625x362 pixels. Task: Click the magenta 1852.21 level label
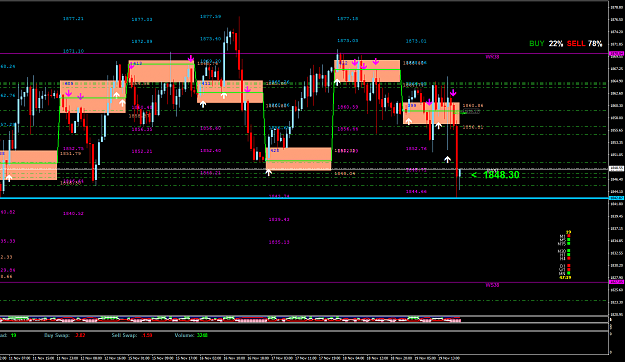click(x=142, y=151)
